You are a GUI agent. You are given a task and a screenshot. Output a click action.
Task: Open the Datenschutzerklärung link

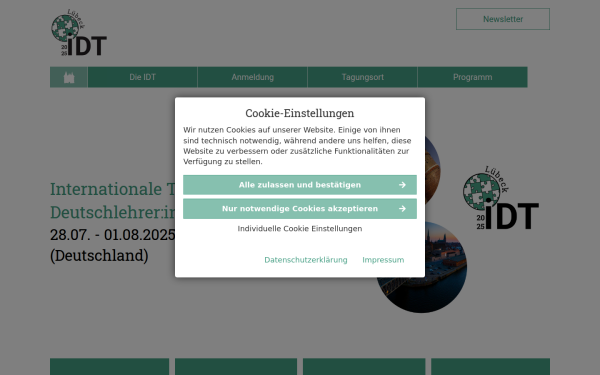(306, 260)
